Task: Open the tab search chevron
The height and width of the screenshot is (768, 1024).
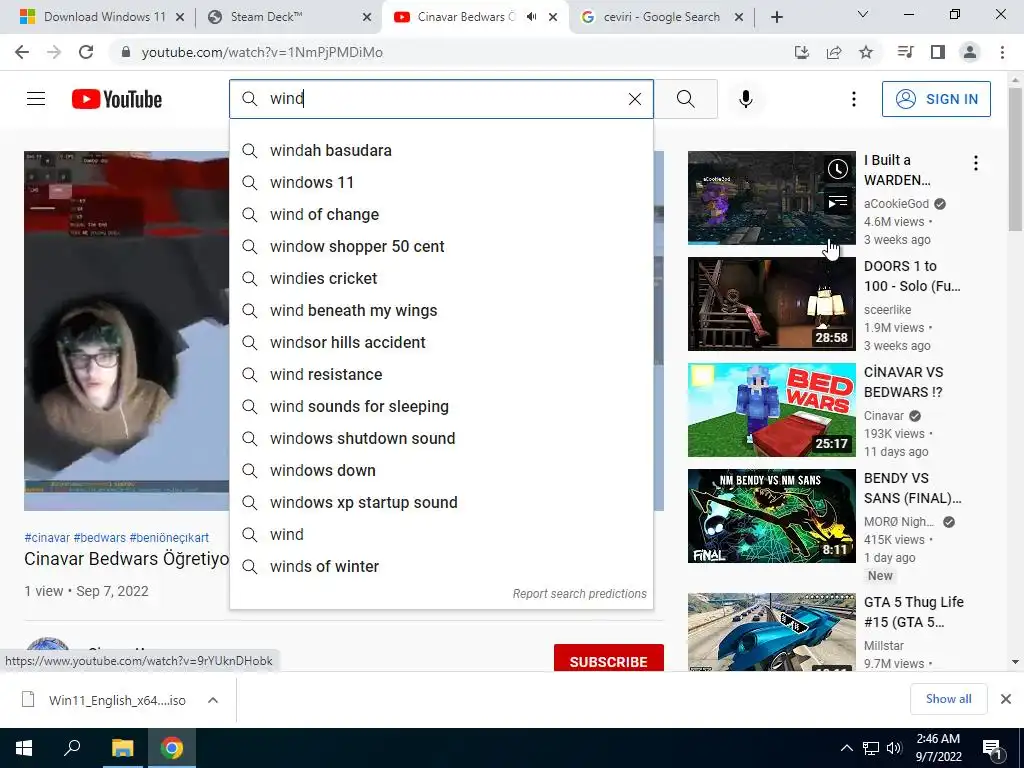Action: [863, 14]
